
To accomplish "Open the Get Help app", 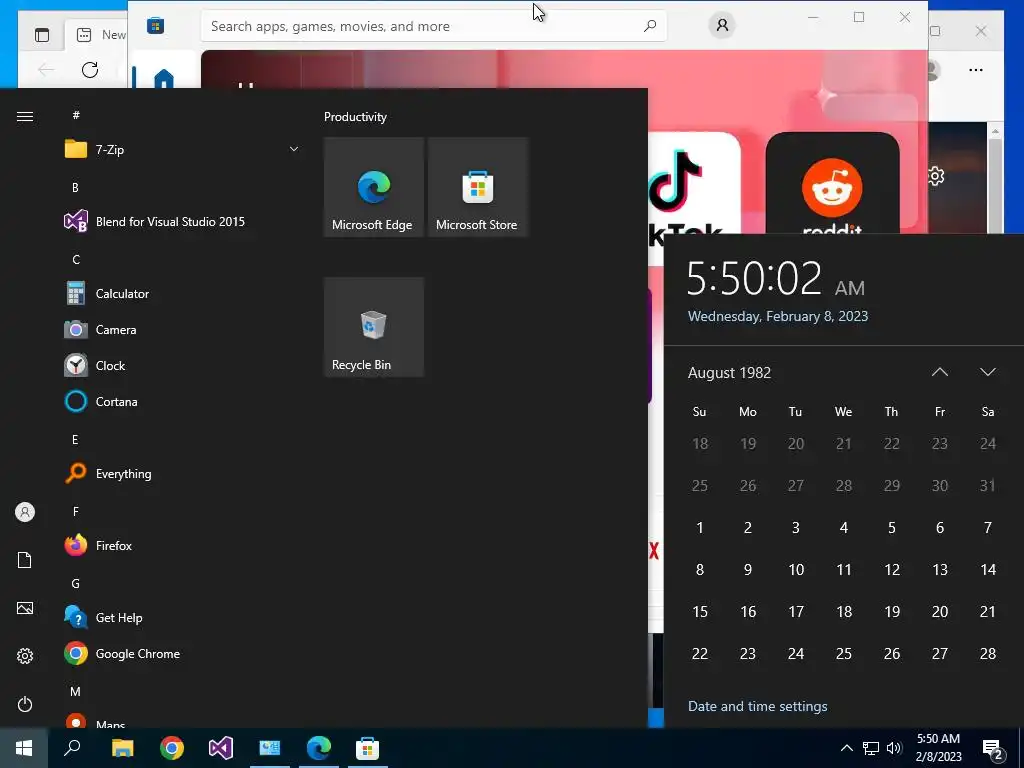I will tap(182, 617).
